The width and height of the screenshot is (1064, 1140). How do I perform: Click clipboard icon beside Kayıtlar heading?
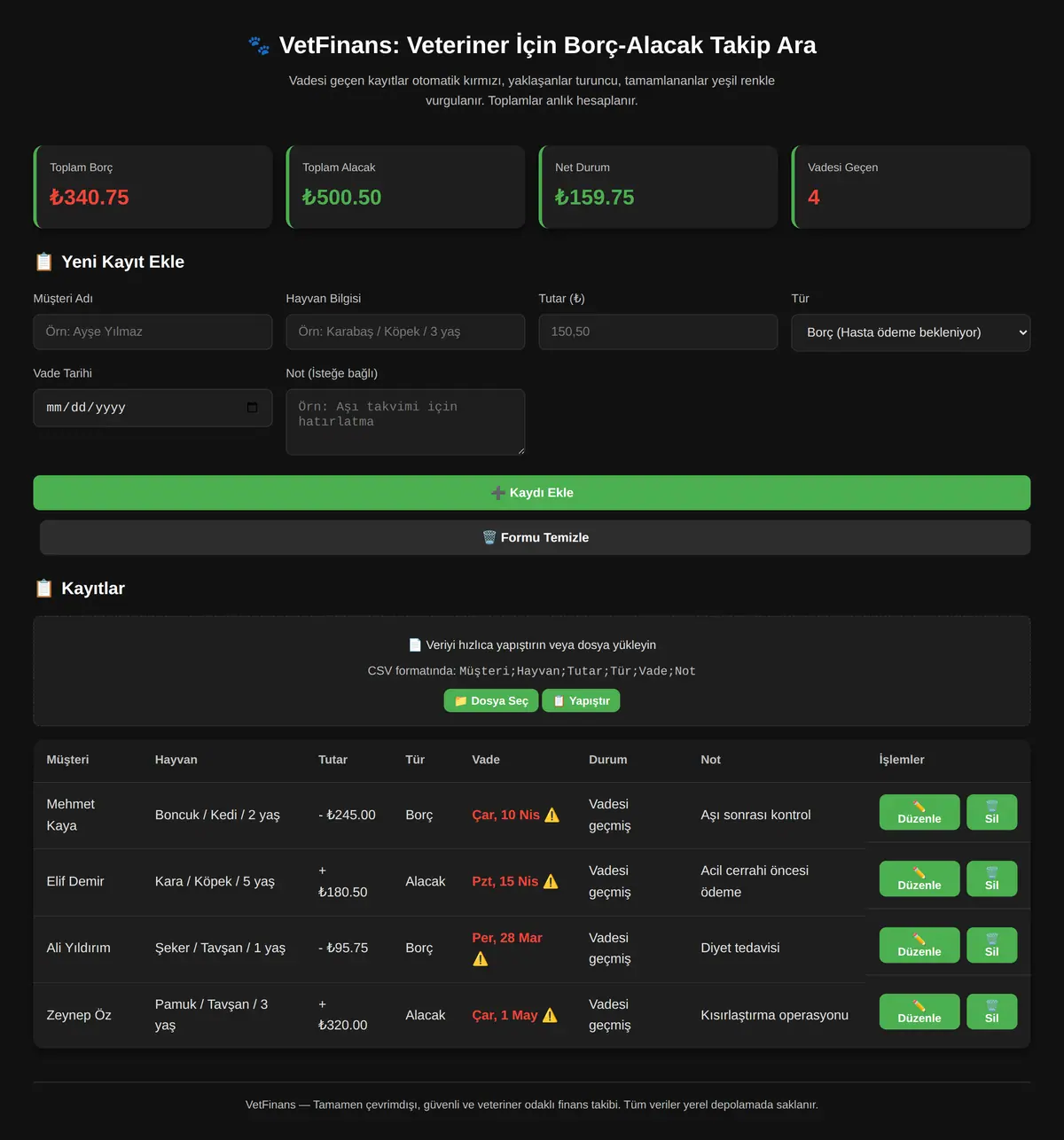(x=43, y=589)
